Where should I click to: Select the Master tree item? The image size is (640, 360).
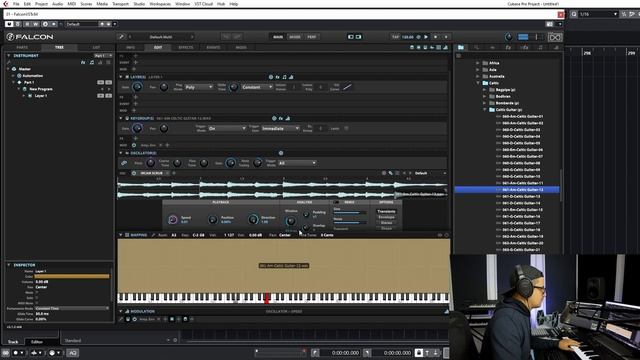pos(24,69)
